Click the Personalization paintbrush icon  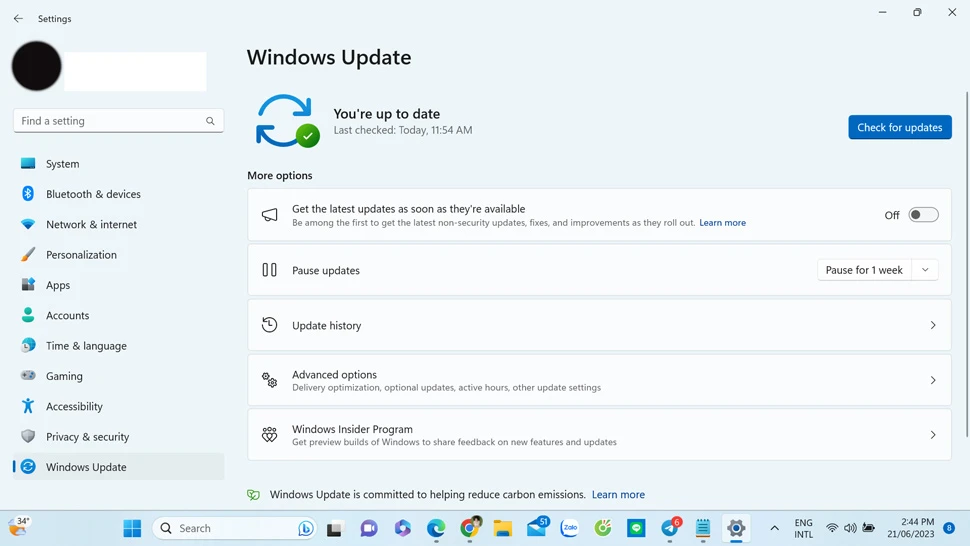click(28, 255)
